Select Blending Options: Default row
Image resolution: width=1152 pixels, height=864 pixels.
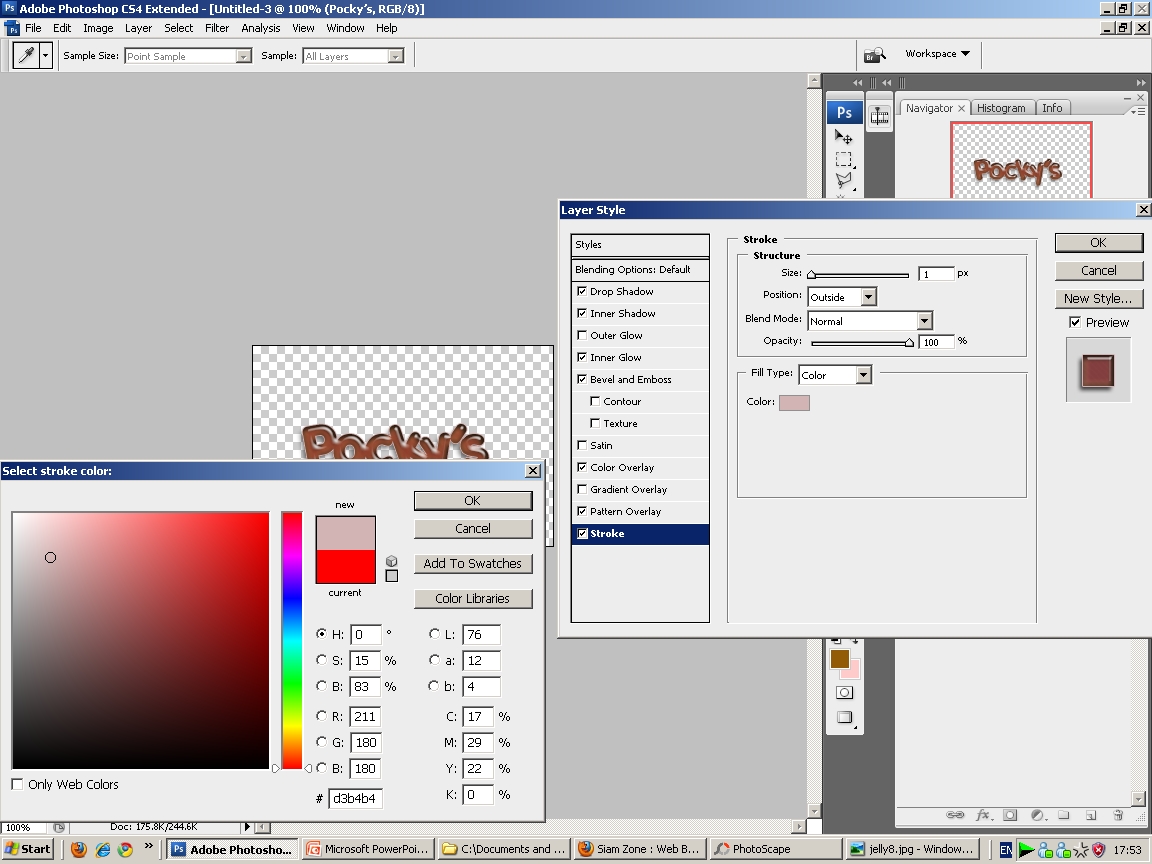click(640, 270)
